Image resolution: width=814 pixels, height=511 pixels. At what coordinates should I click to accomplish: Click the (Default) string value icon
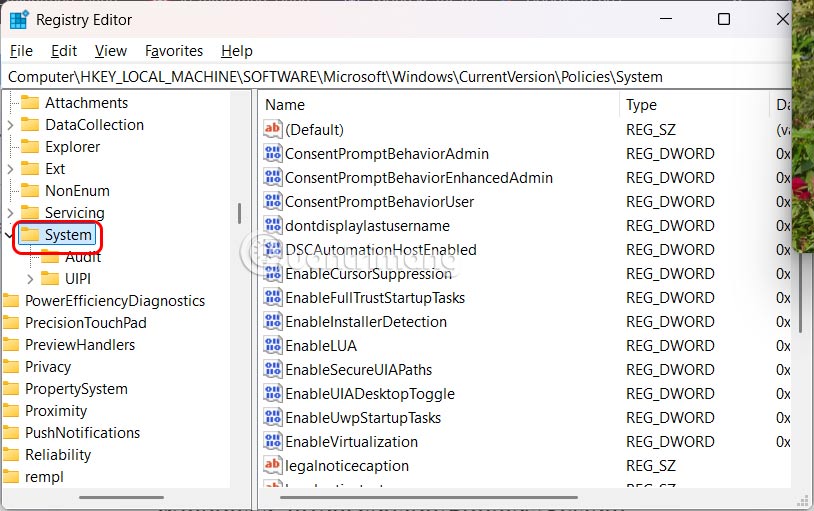click(x=273, y=130)
